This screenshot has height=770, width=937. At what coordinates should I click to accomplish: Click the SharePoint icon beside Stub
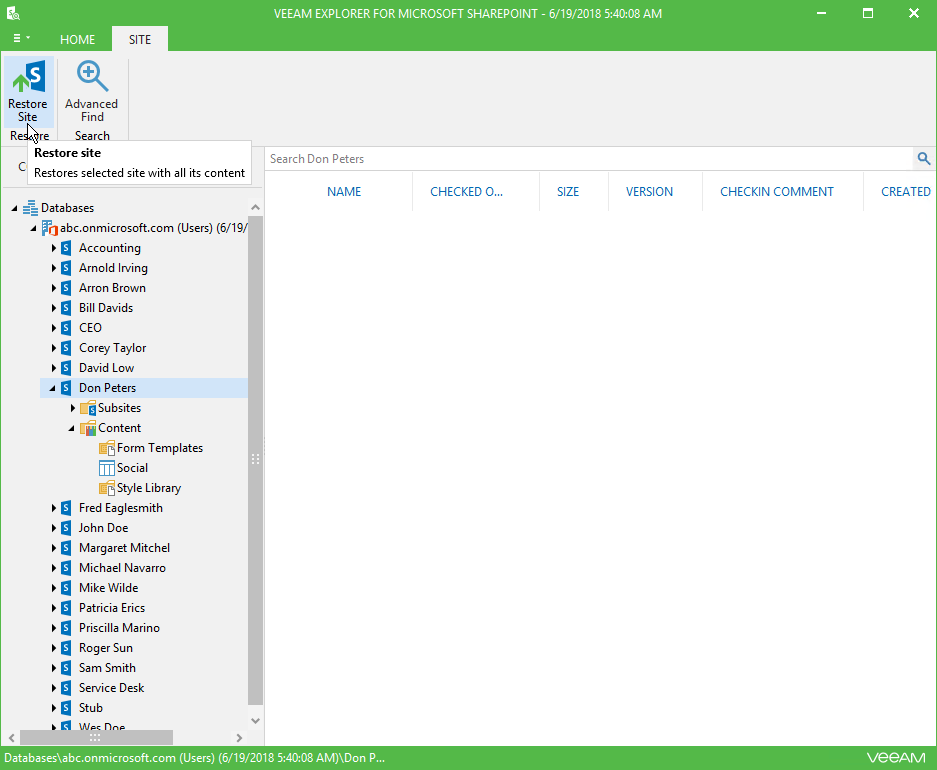[66, 708]
